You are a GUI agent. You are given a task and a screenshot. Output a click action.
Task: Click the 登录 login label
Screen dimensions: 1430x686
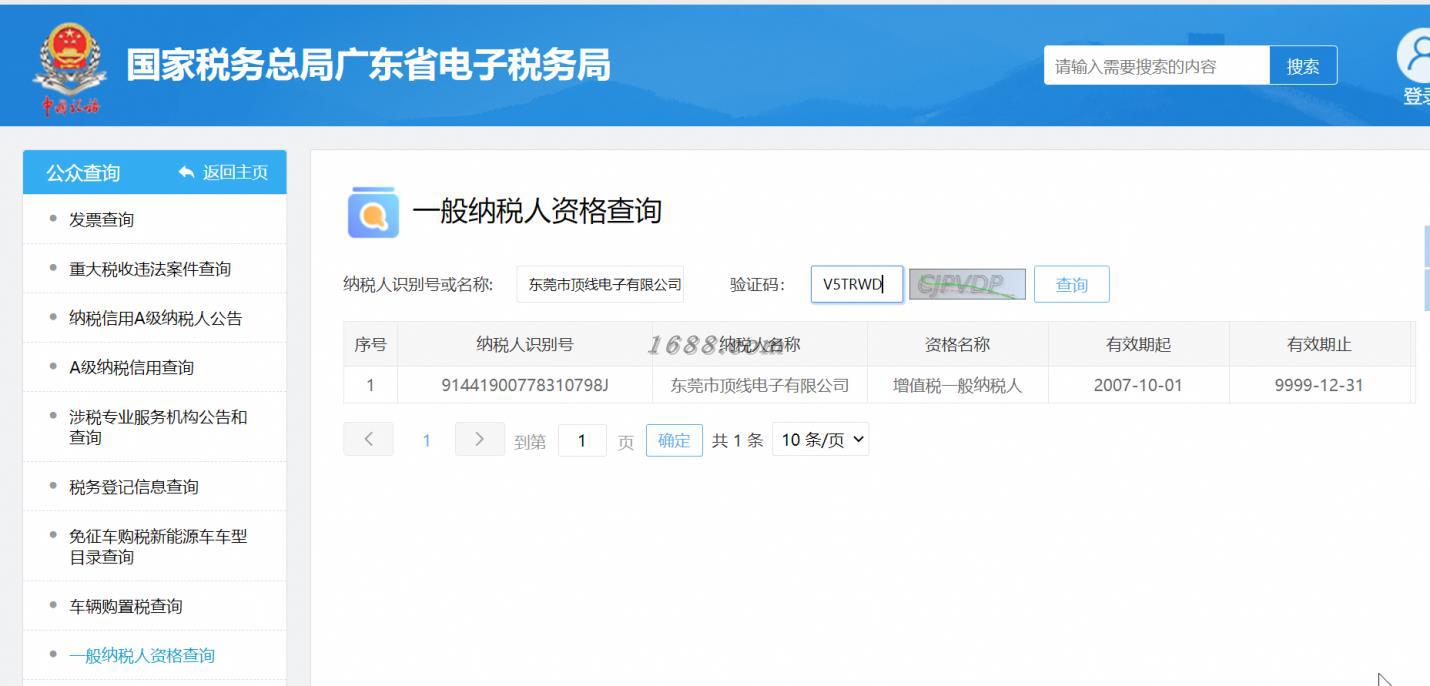pos(1417,96)
